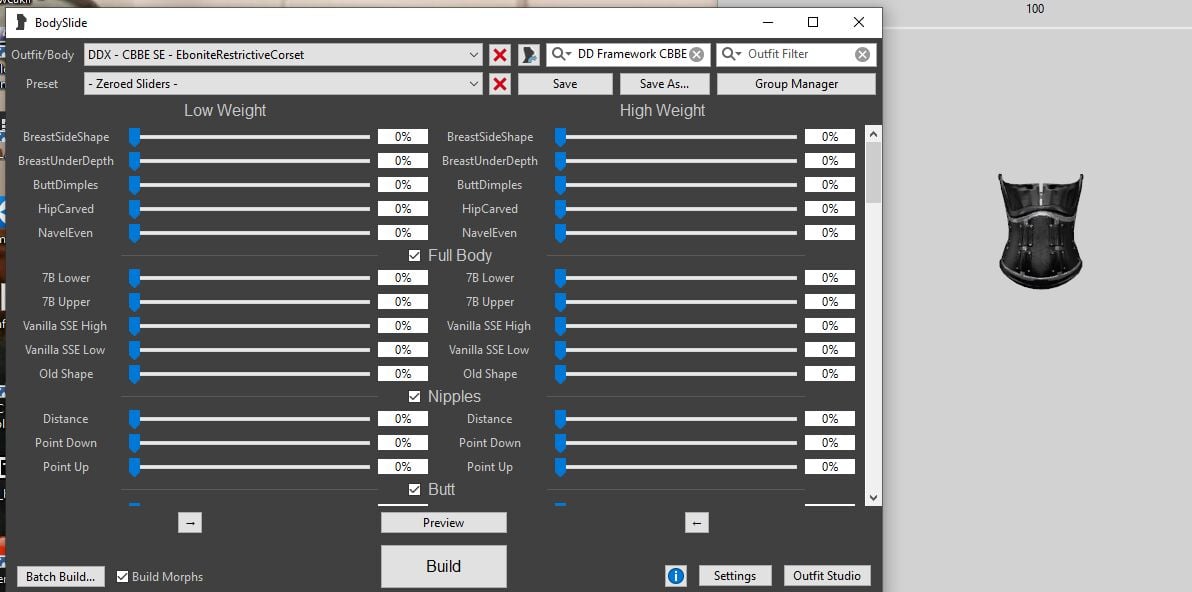Clear the Outfit Filter search box
Viewport: 1192px width, 592px height.
[x=862, y=55]
